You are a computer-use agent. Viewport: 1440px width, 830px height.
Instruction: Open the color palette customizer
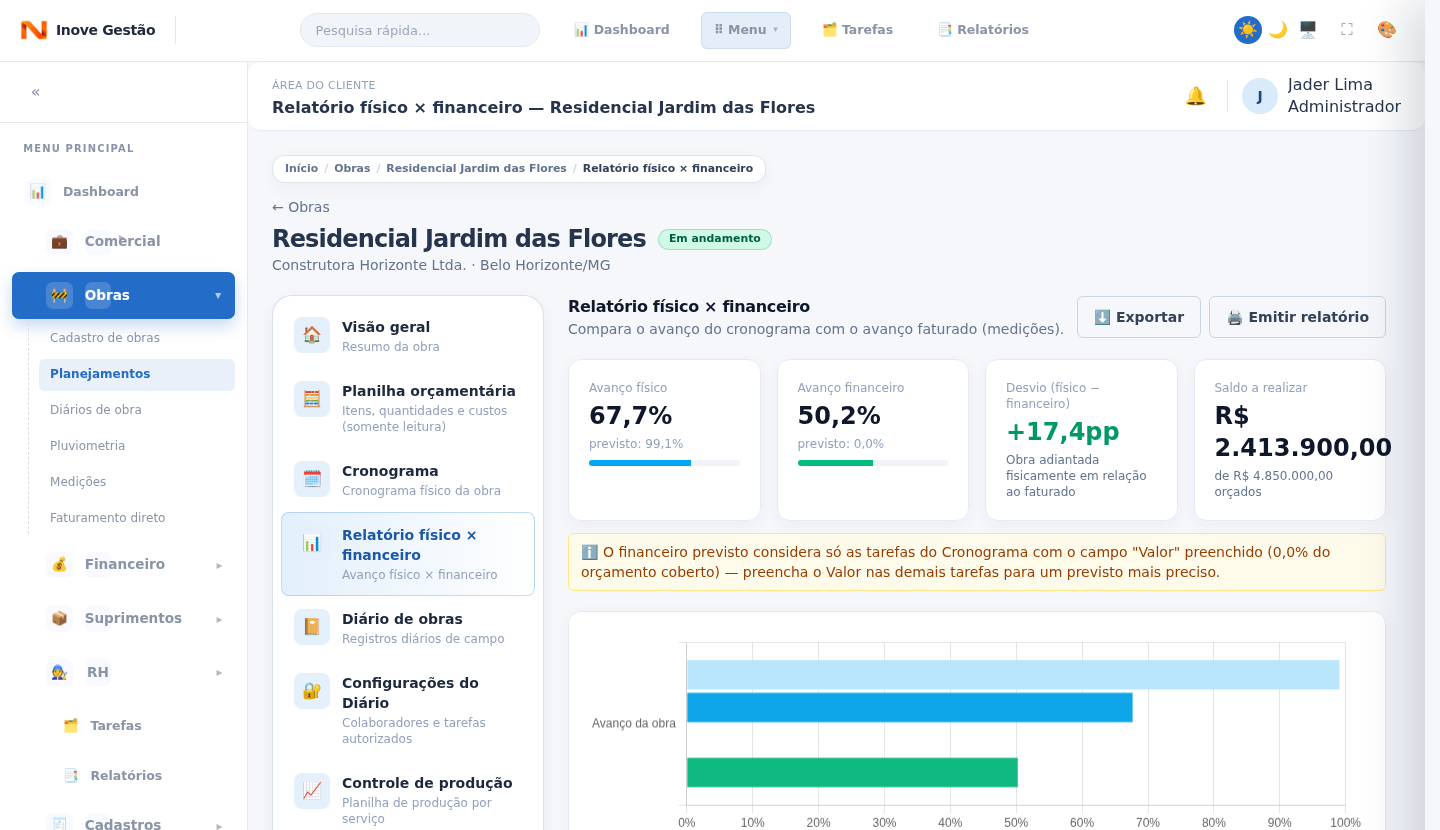1386,30
